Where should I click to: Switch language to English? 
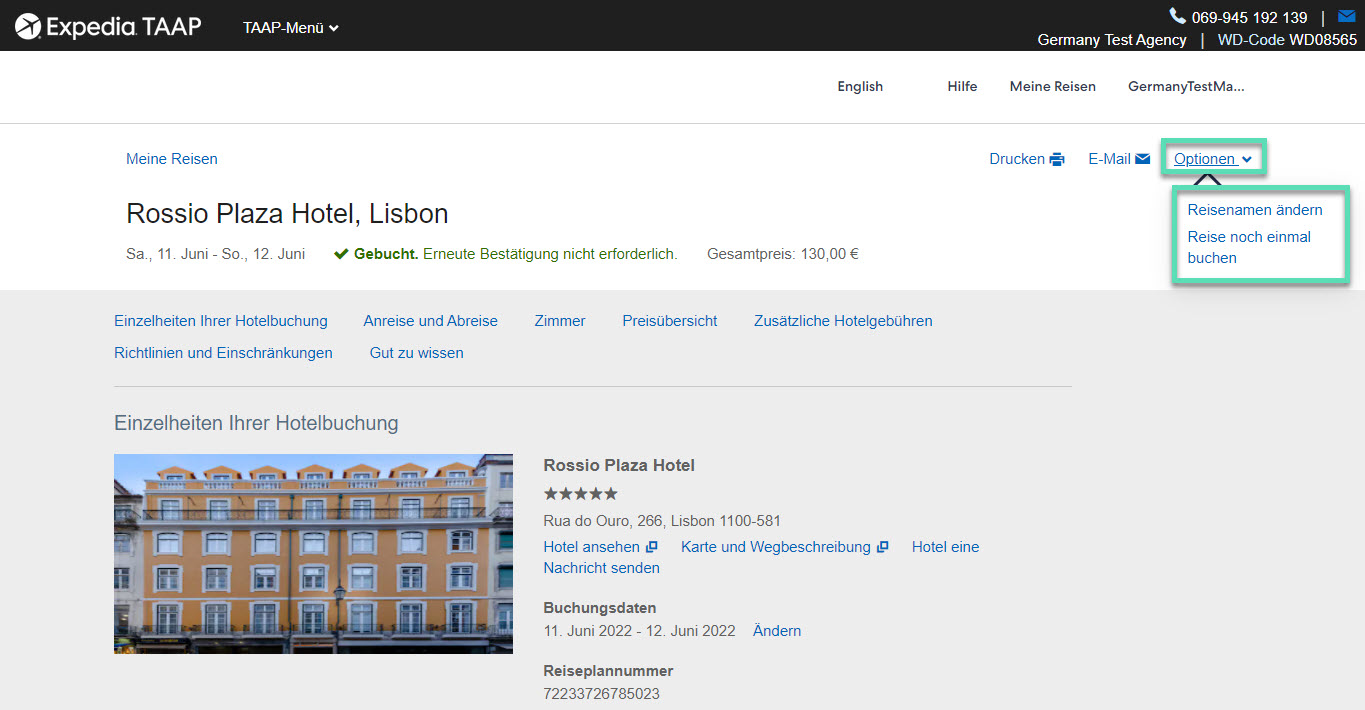860,86
